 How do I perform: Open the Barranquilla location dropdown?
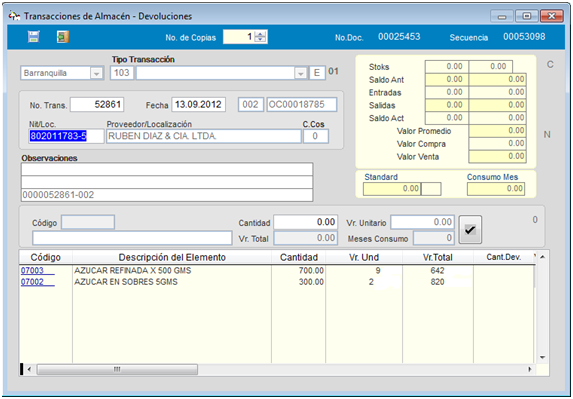96,73
